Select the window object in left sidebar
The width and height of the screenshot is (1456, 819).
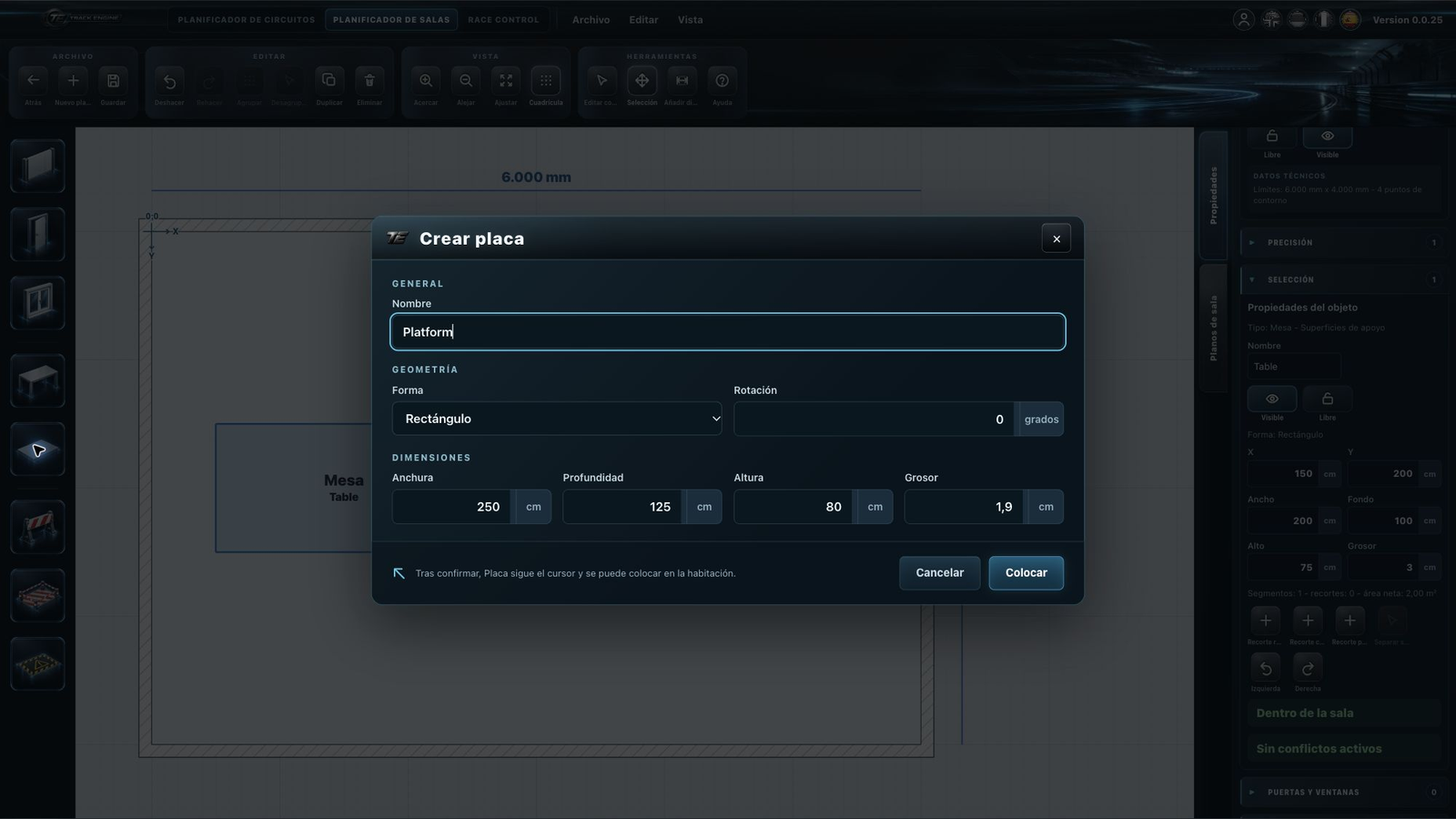pos(37,302)
